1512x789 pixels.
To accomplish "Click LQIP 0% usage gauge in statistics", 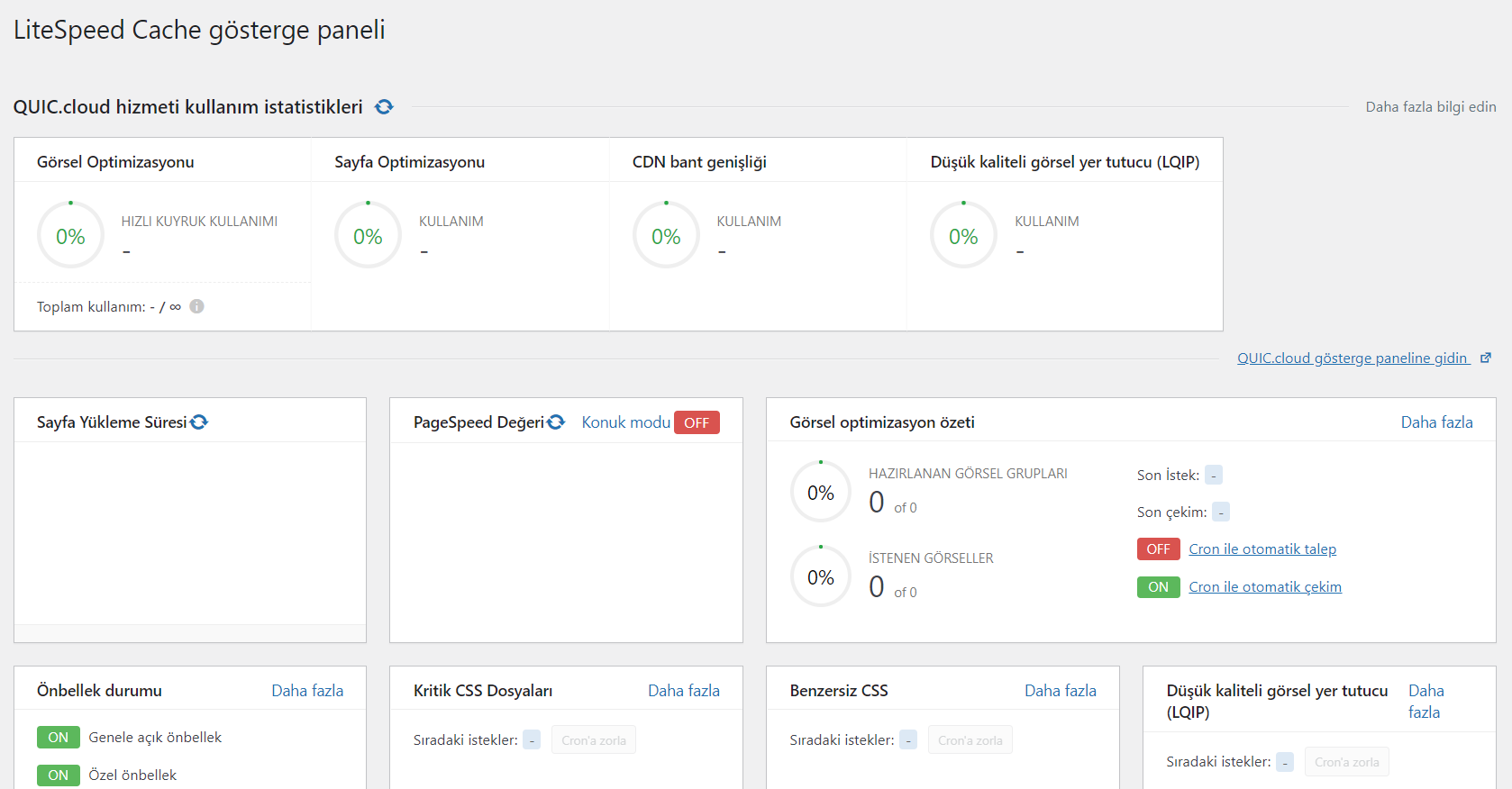I will point(963,236).
